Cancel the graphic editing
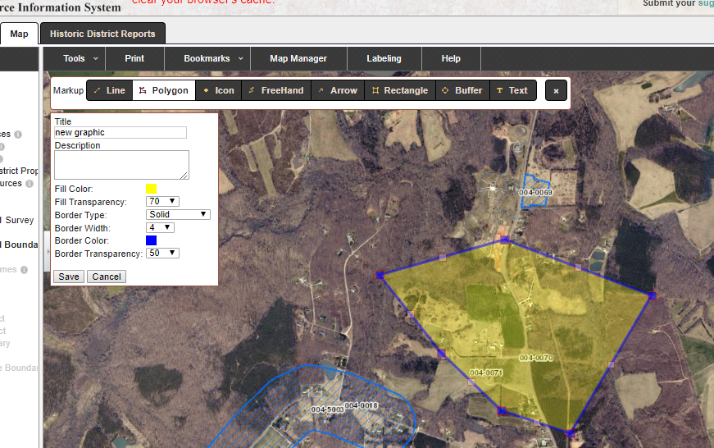714x448 pixels. [107, 277]
